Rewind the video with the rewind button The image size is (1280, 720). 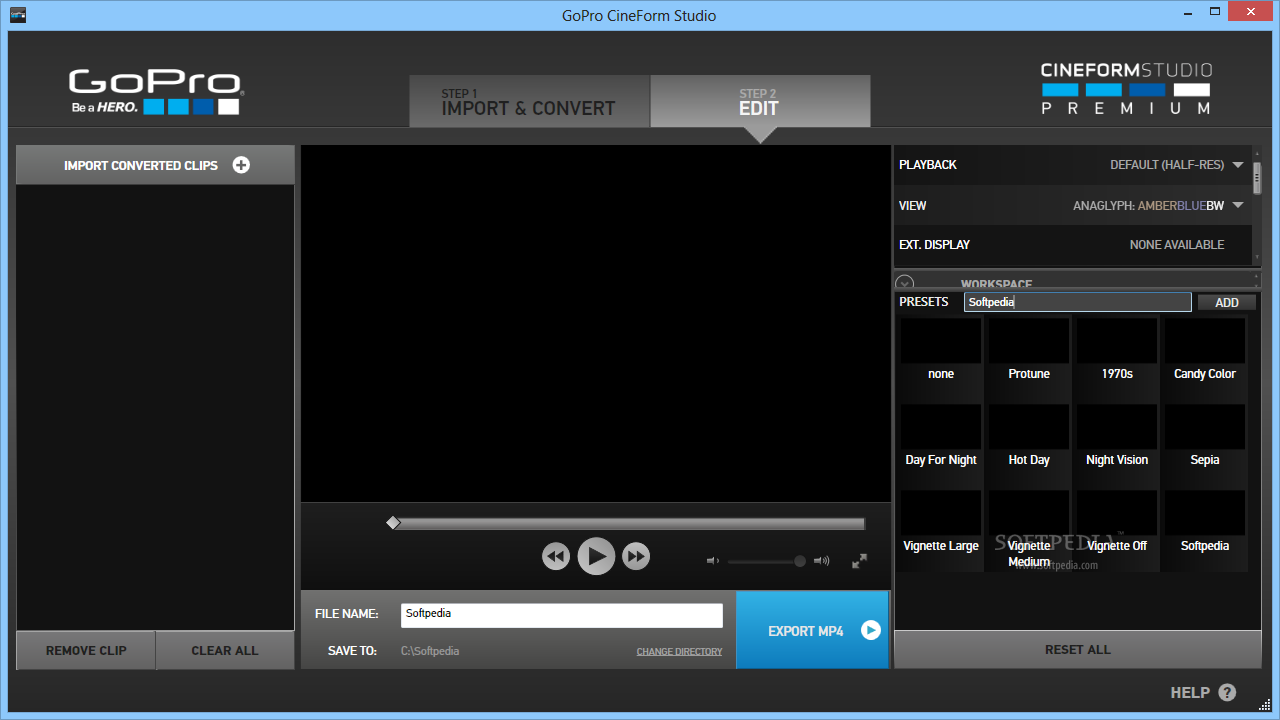tap(556, 556)
